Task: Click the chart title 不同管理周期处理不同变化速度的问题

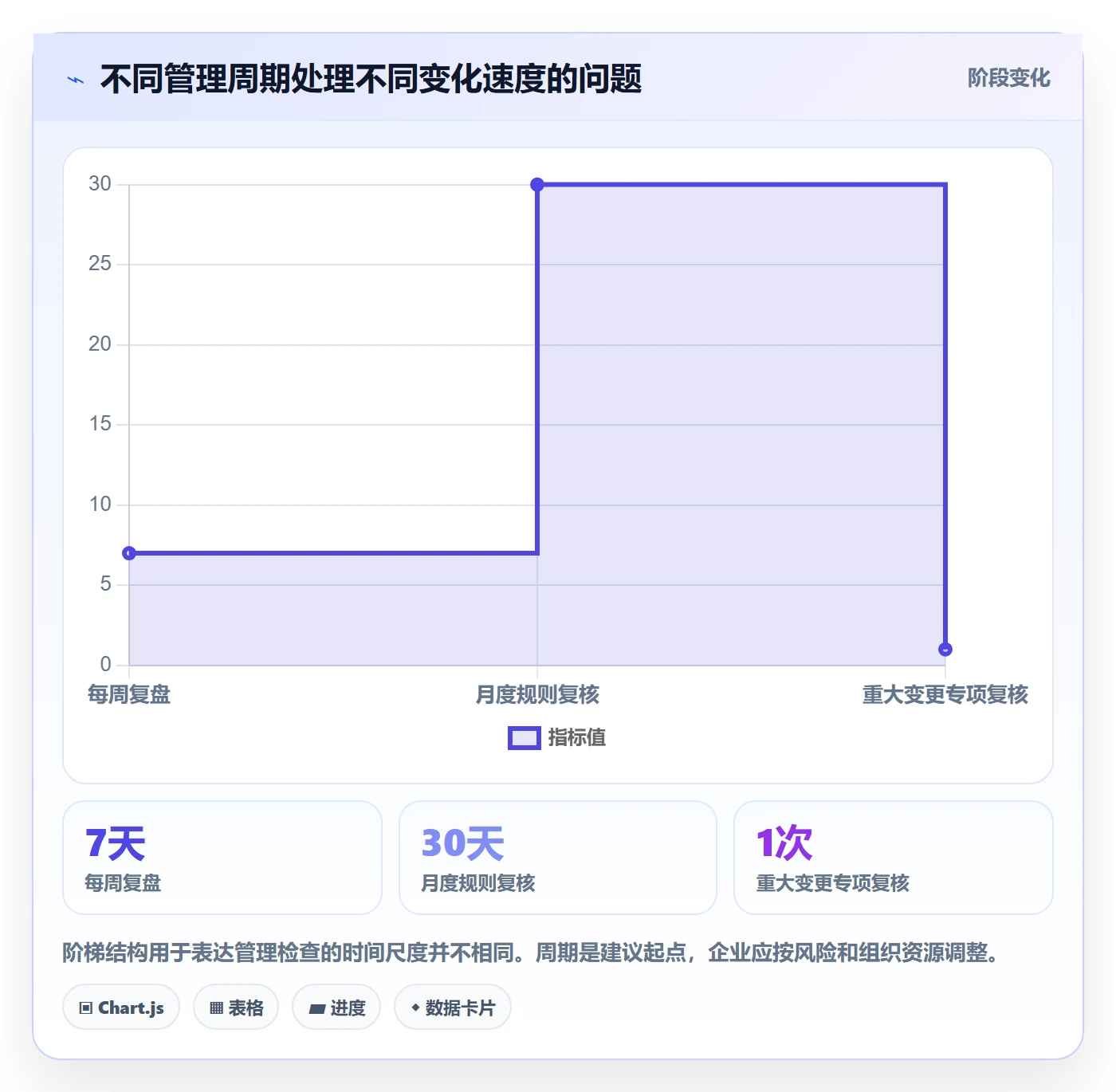Action: click(x=371, y=79)
